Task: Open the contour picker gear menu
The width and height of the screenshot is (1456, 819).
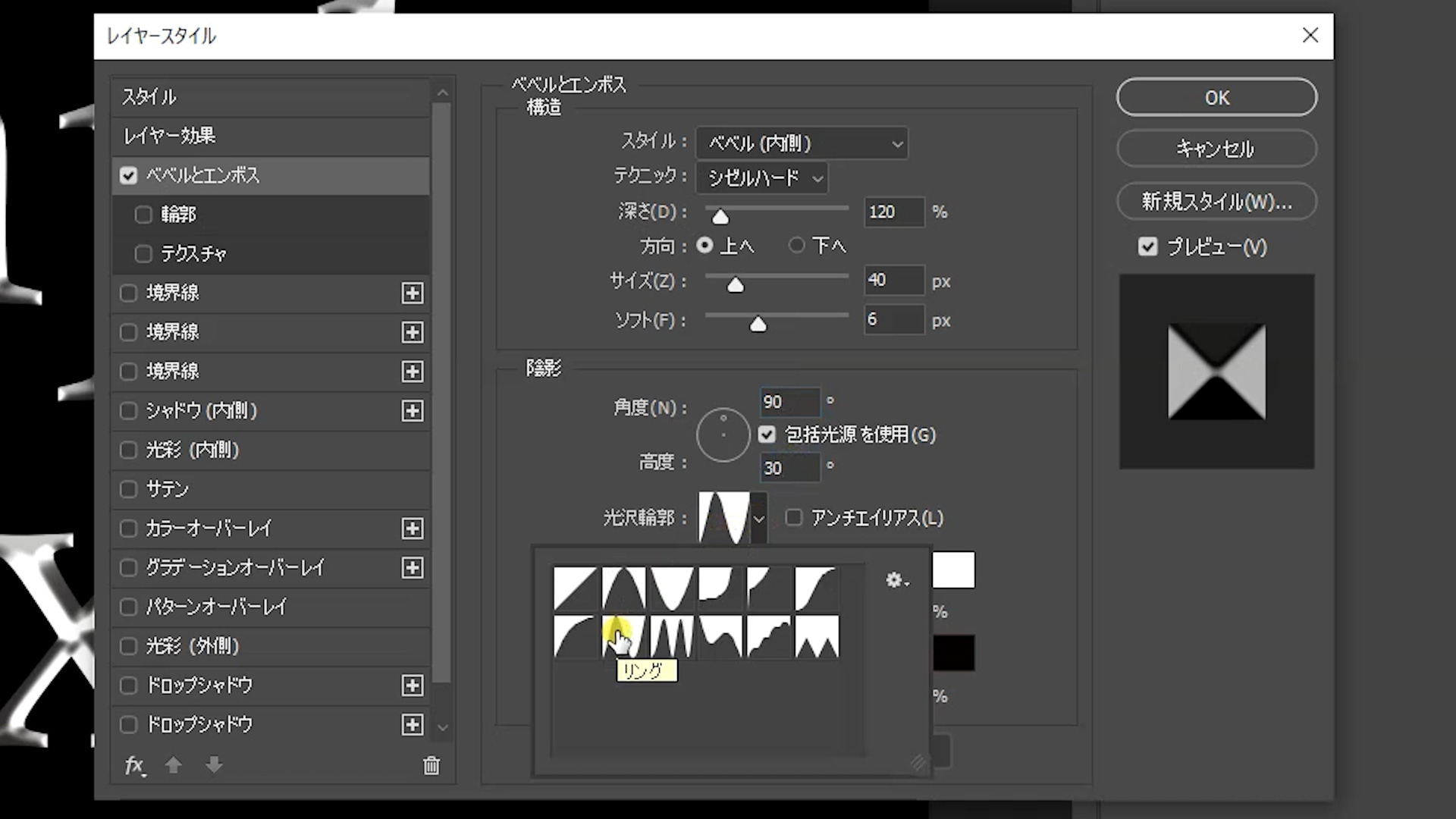Action: pyautogui.click(x=896, y=580)
